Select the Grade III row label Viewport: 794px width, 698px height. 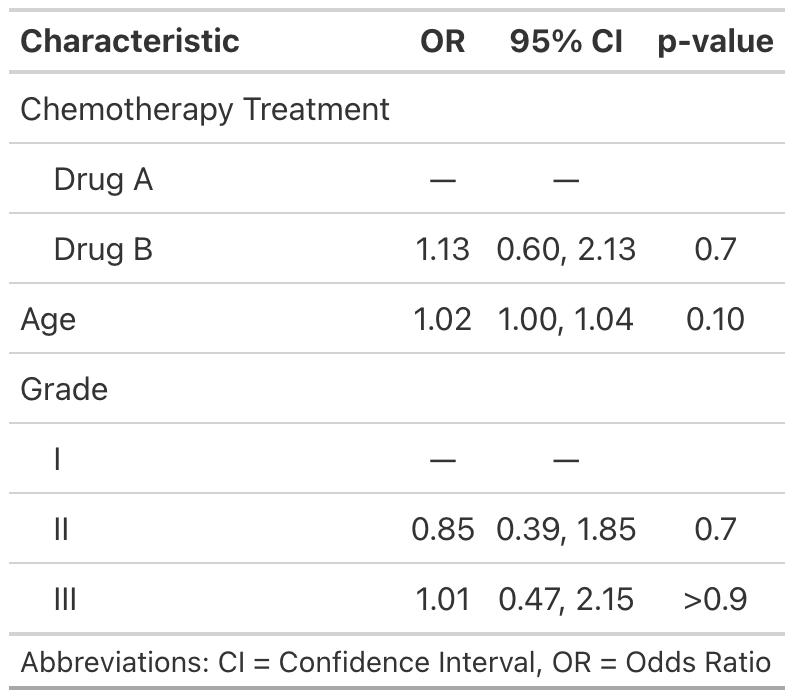[65, 599]
